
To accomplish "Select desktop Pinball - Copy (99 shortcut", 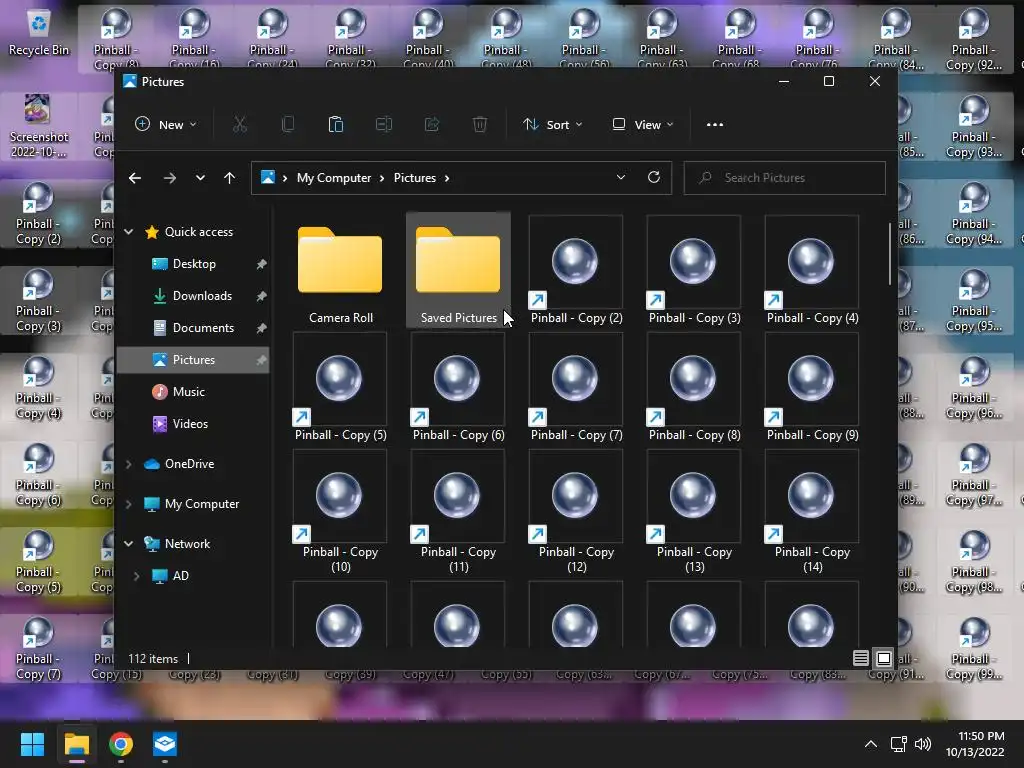I will point(973,649).
